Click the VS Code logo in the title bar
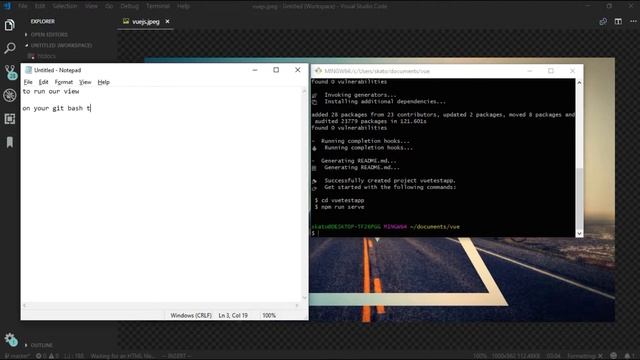Screen dimensions: 640x360 7,6
